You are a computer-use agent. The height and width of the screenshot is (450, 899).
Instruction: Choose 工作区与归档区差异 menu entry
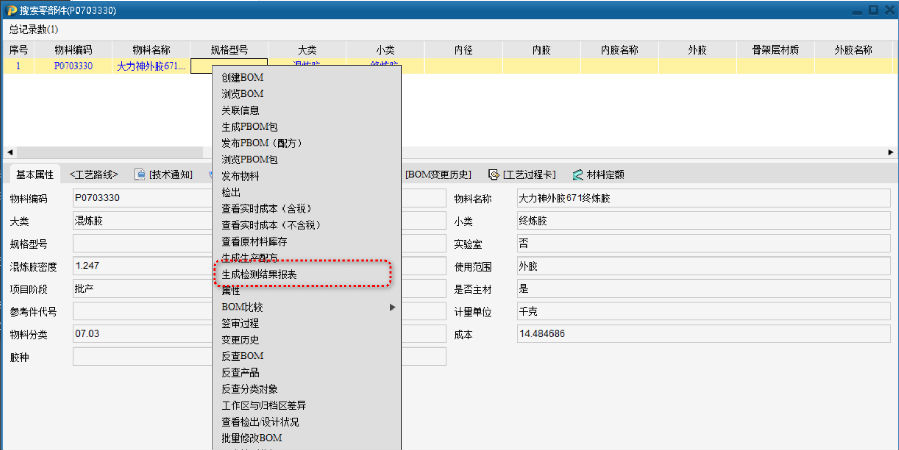tap(264, 405)
